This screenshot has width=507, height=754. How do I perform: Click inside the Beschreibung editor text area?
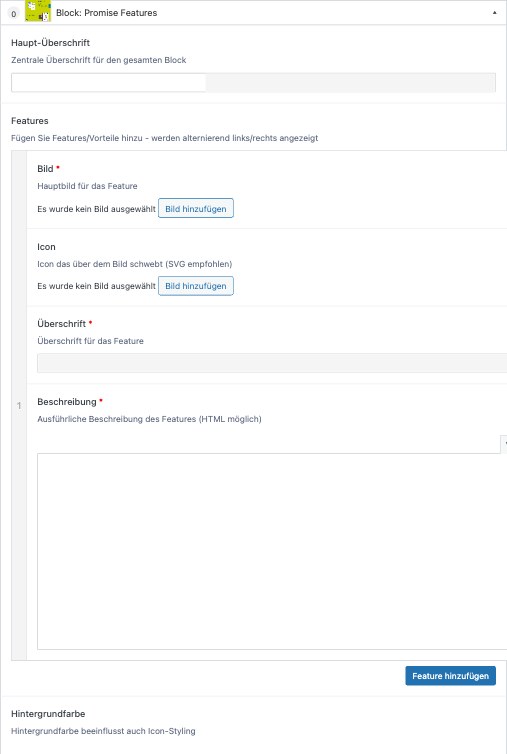(272, 551)
